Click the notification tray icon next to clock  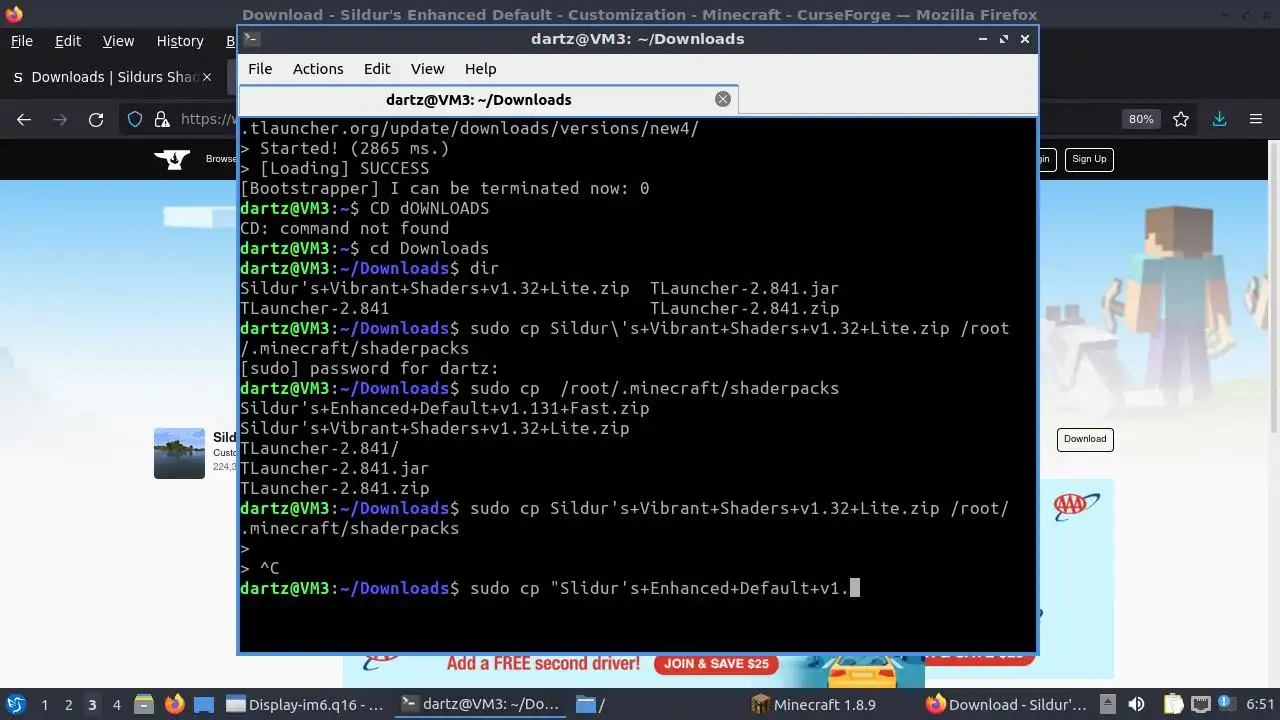[1227, 704]
